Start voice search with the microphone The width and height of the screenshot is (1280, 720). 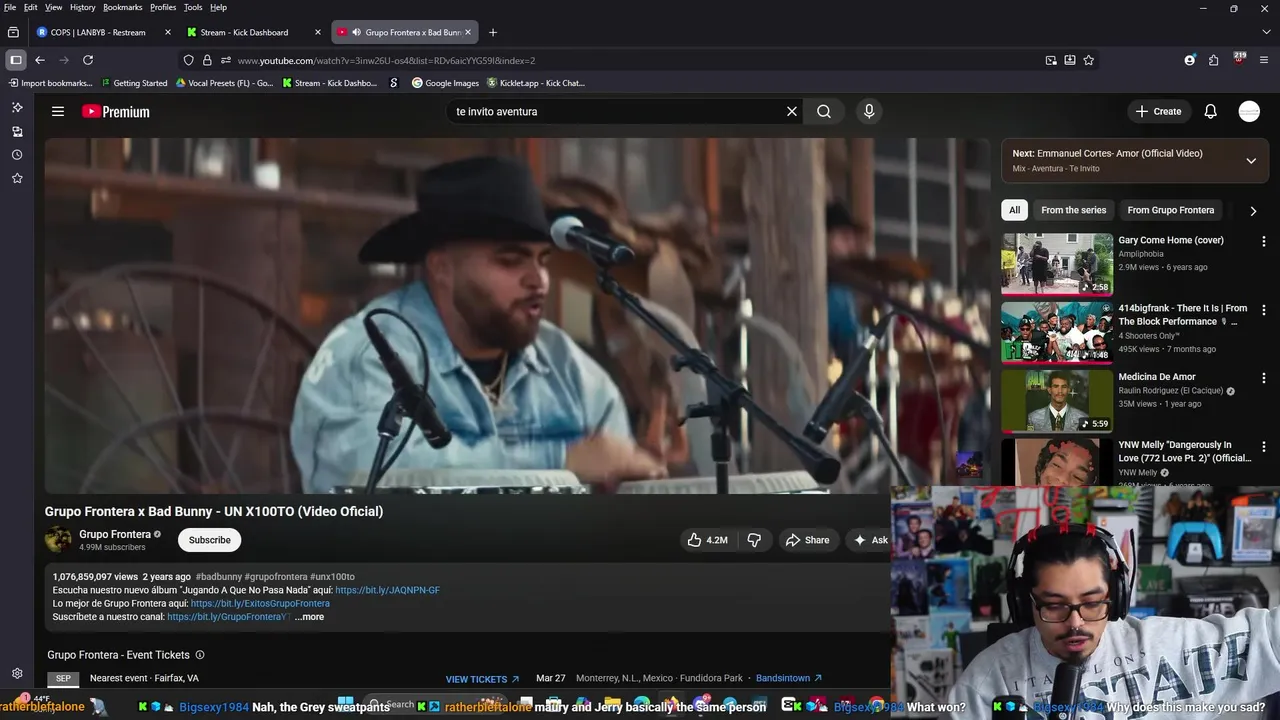(x=869, y=111)
